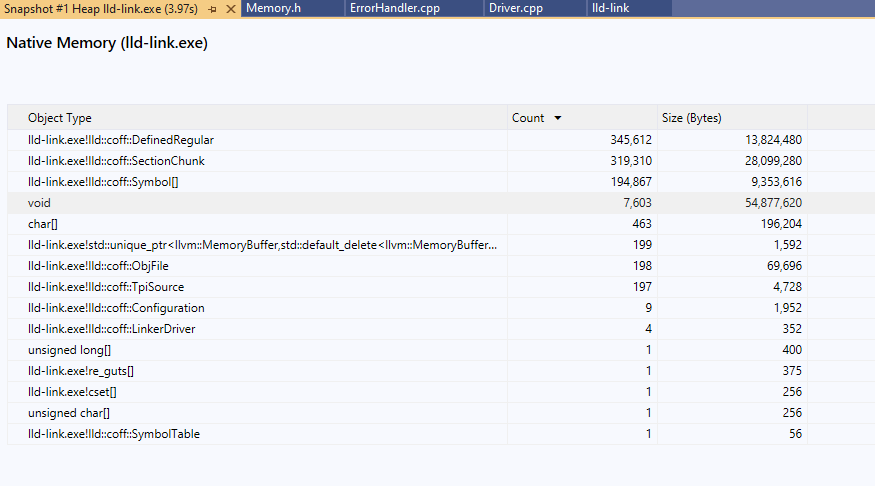Click size value 9,353,616
The width and height of the screenshot is (875, 486).
[776, 182]
